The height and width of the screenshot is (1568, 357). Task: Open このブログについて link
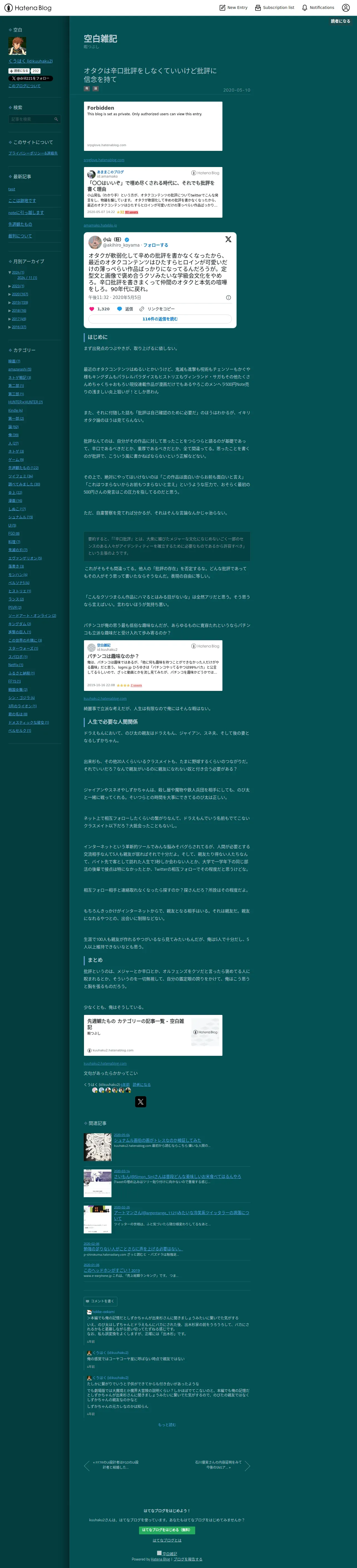coord(24,86)
